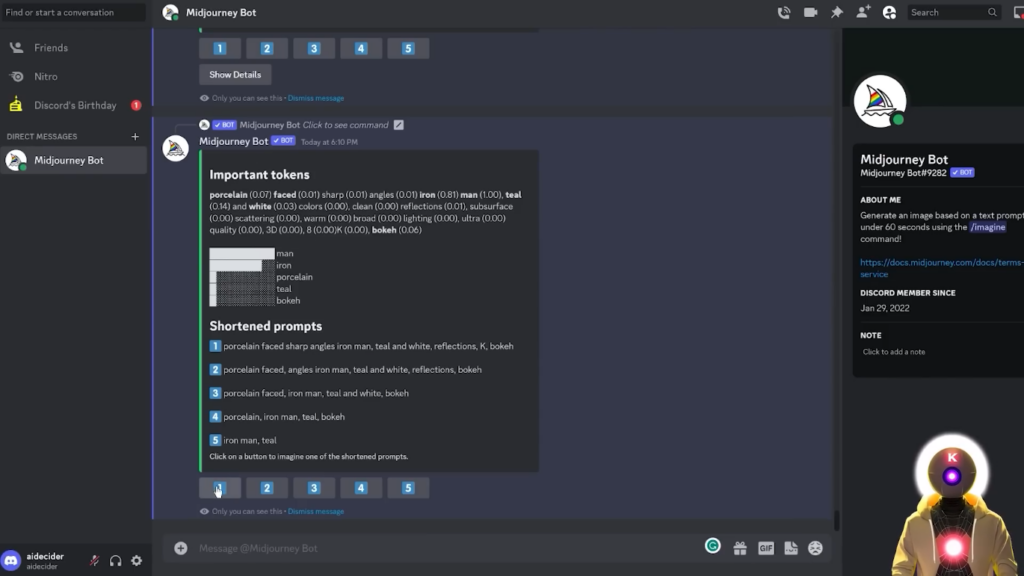
Task: Dismiss the upper ephemeral message
Action: [316, 98]
